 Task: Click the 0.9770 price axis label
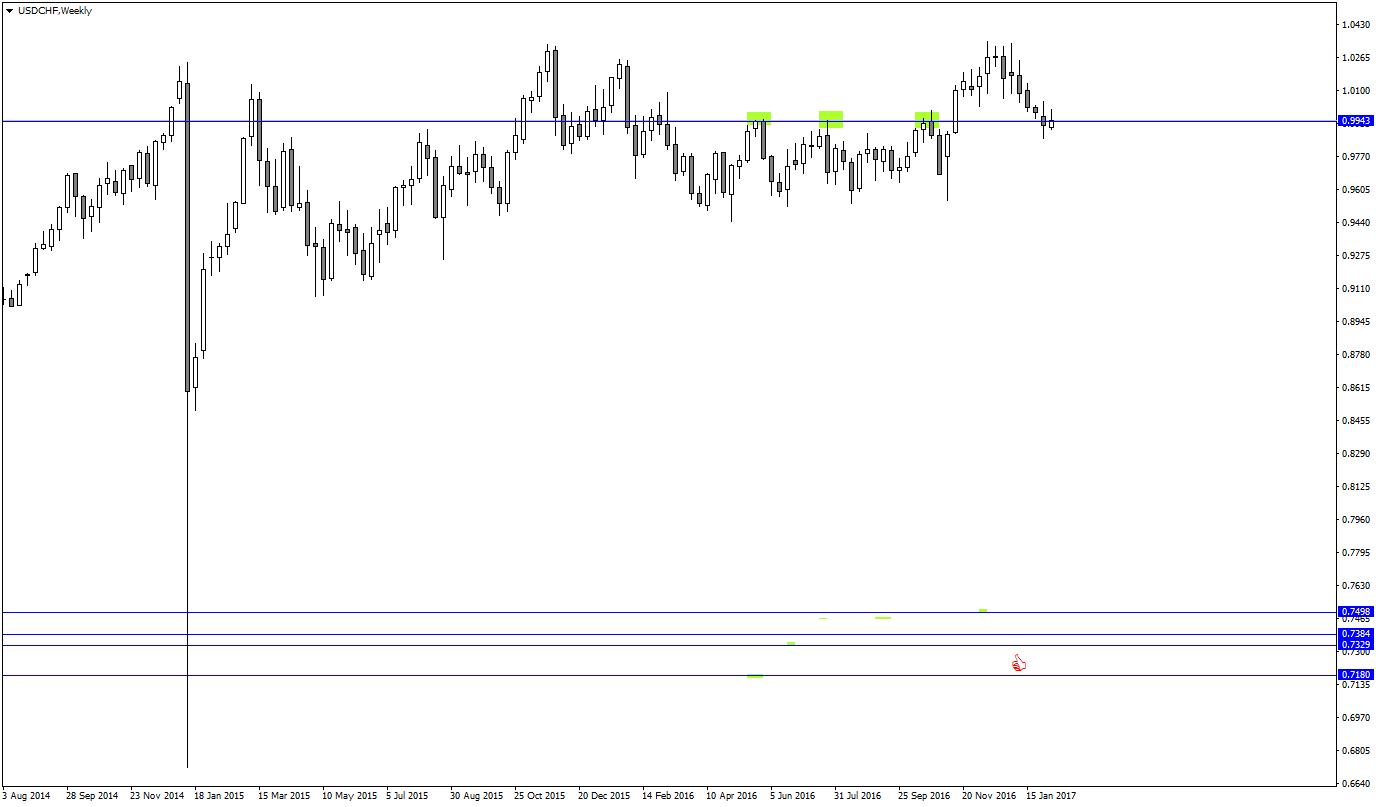pos(1357,156)
